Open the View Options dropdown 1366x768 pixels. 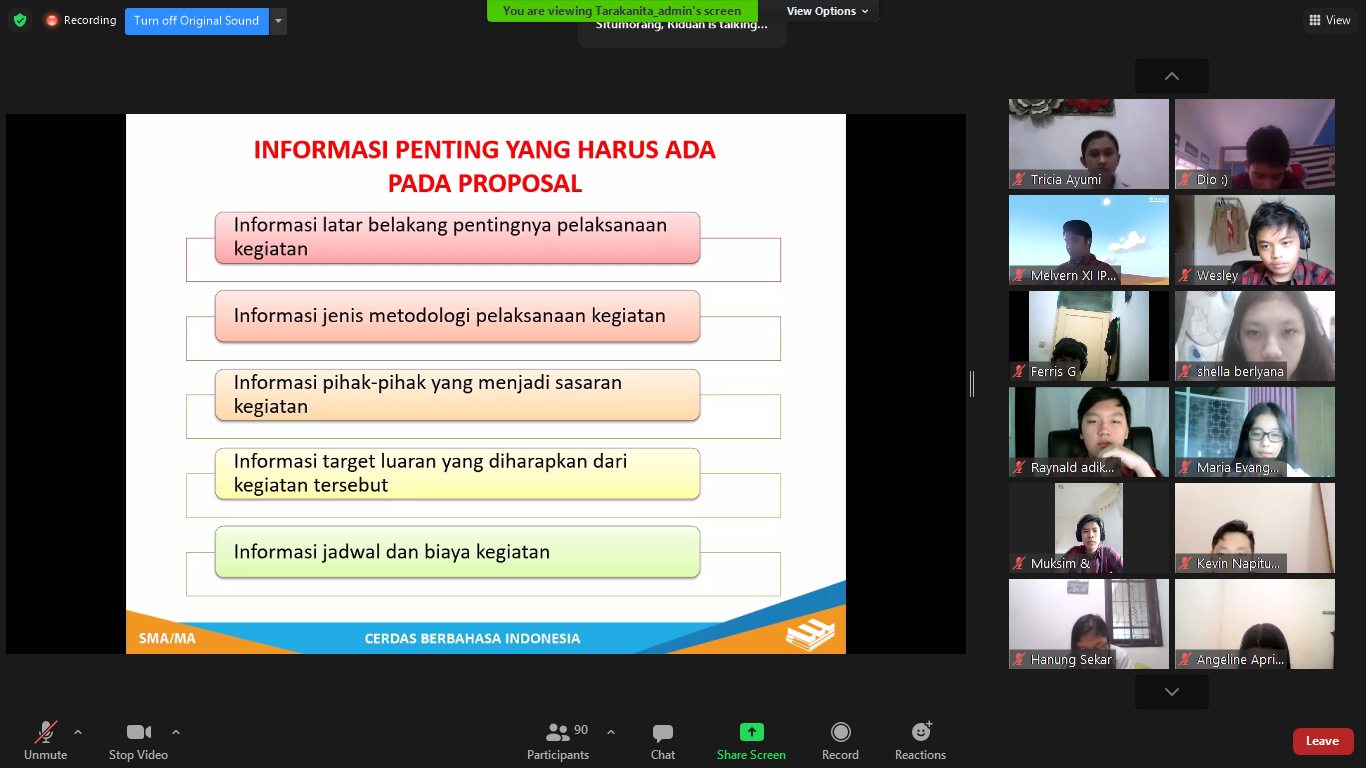[x=827, y=11]
